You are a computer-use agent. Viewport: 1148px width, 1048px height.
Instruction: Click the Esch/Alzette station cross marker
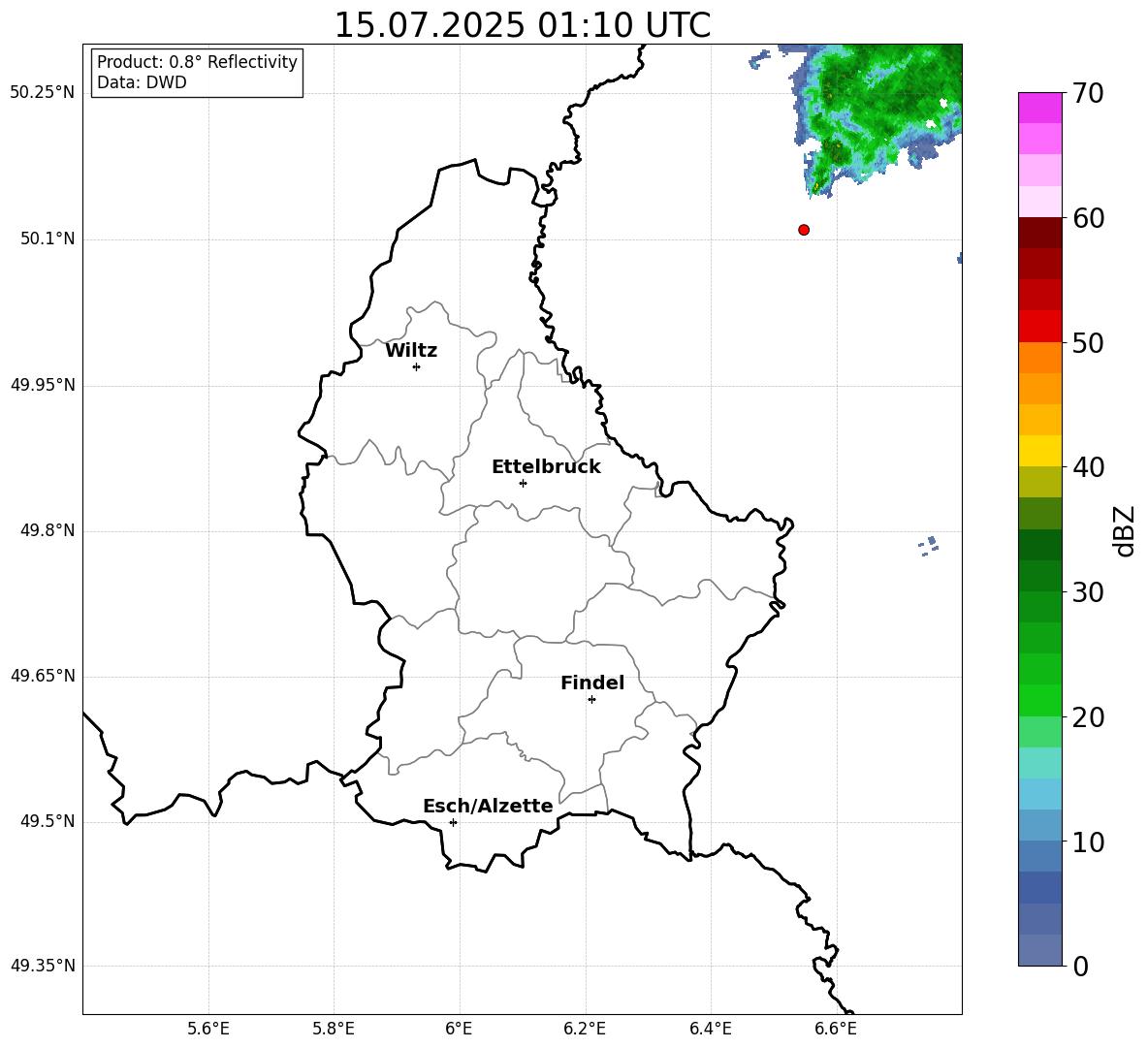click(x=453, y=822)
